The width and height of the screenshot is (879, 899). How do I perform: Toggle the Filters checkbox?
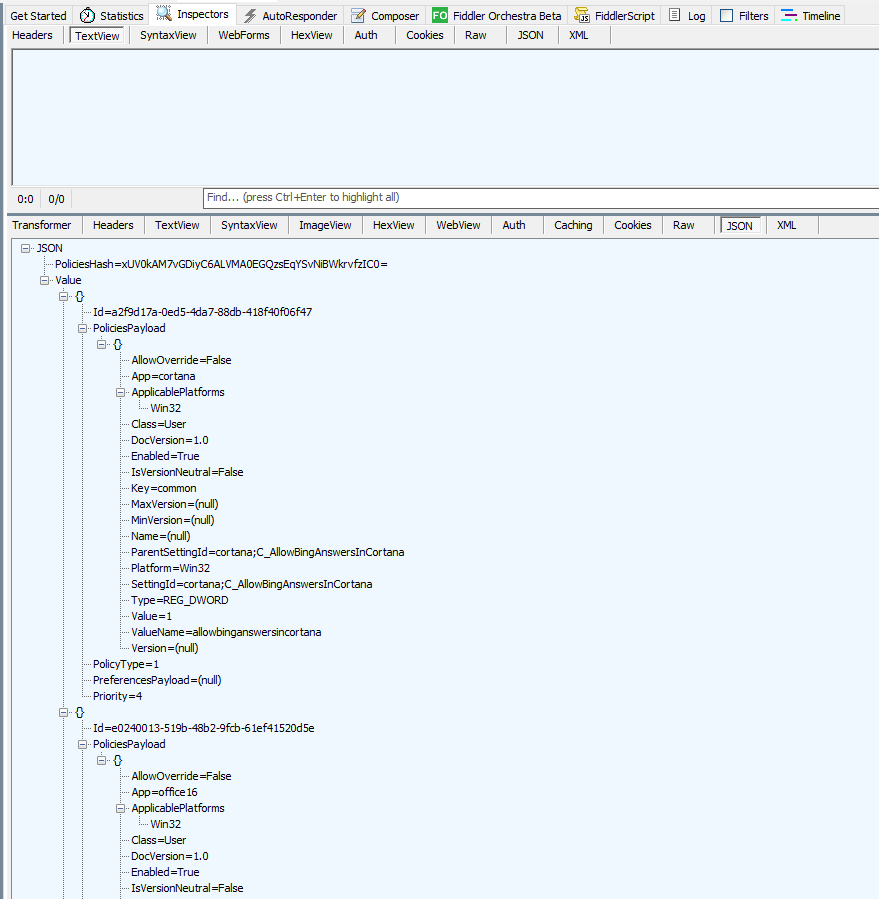(x=726, y=15)
